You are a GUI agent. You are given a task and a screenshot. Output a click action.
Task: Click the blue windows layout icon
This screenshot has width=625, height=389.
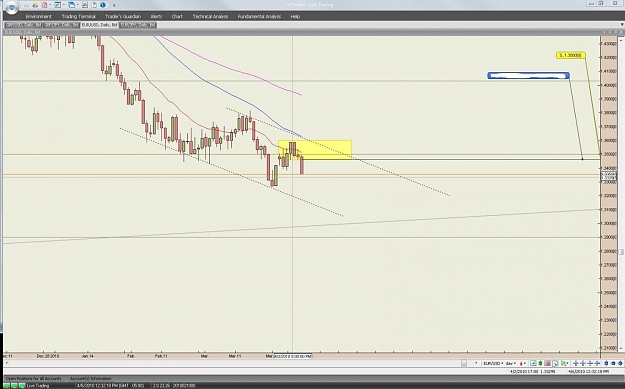click(x=71, y=5)
